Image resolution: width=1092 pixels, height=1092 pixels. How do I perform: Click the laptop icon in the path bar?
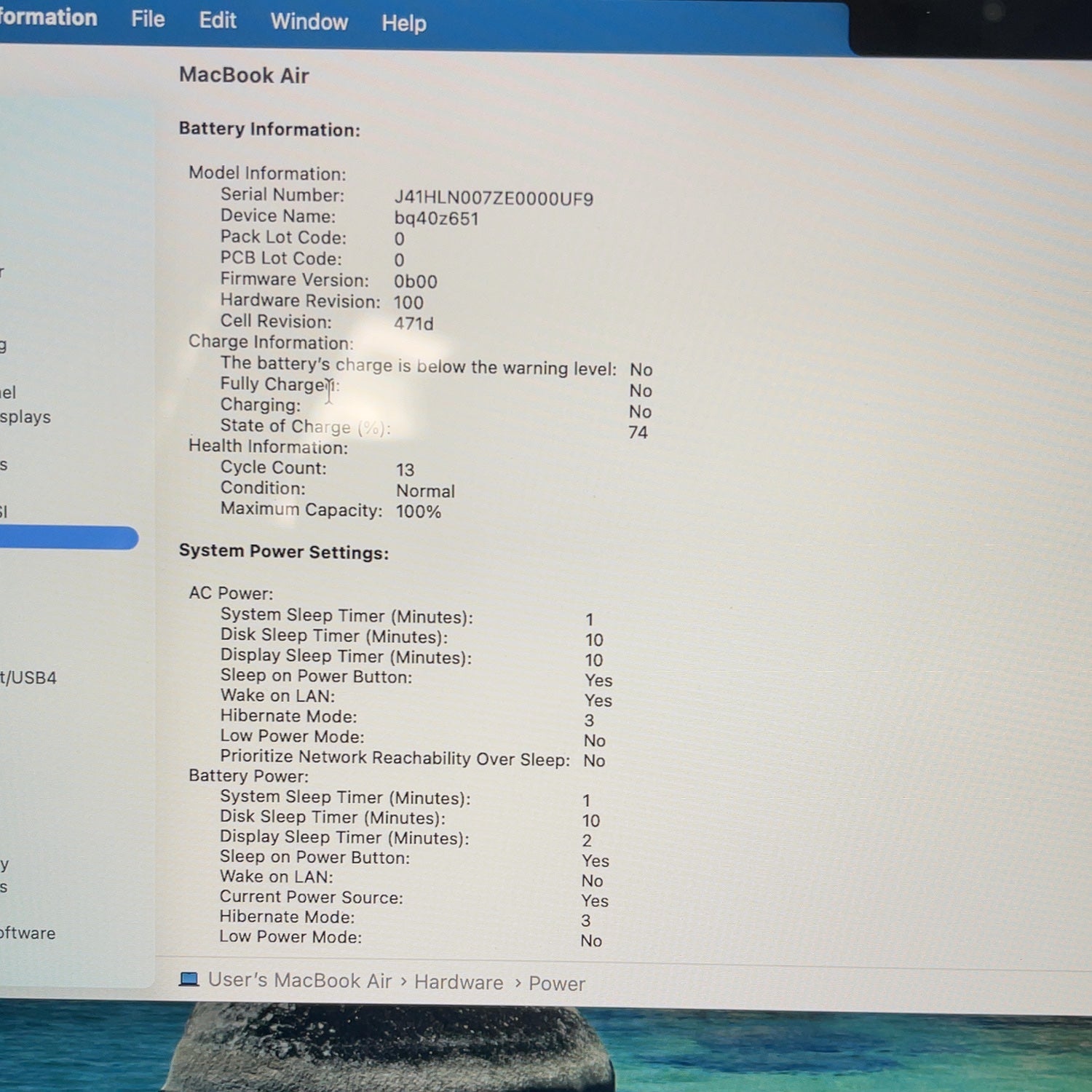tap(189, 979)
